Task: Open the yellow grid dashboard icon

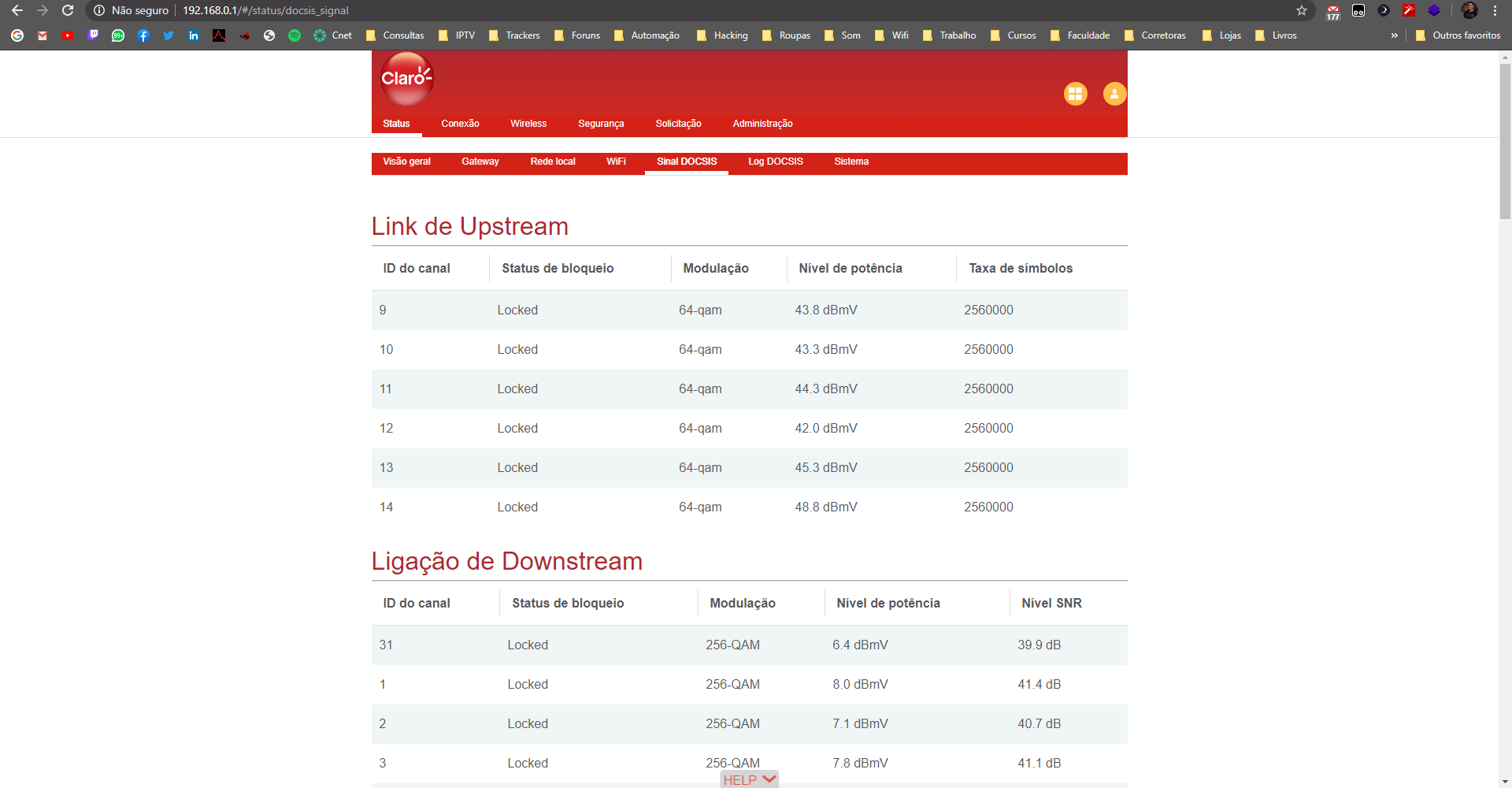Action: pos(1075,94)
